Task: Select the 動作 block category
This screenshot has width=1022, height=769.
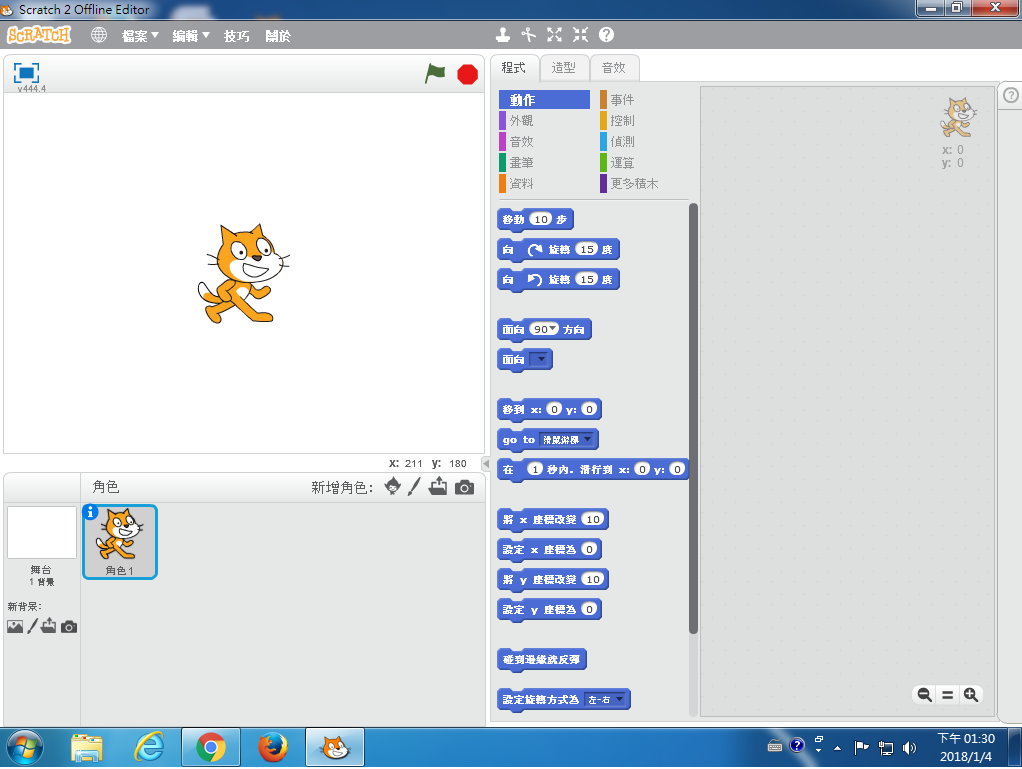Action: 544,100
